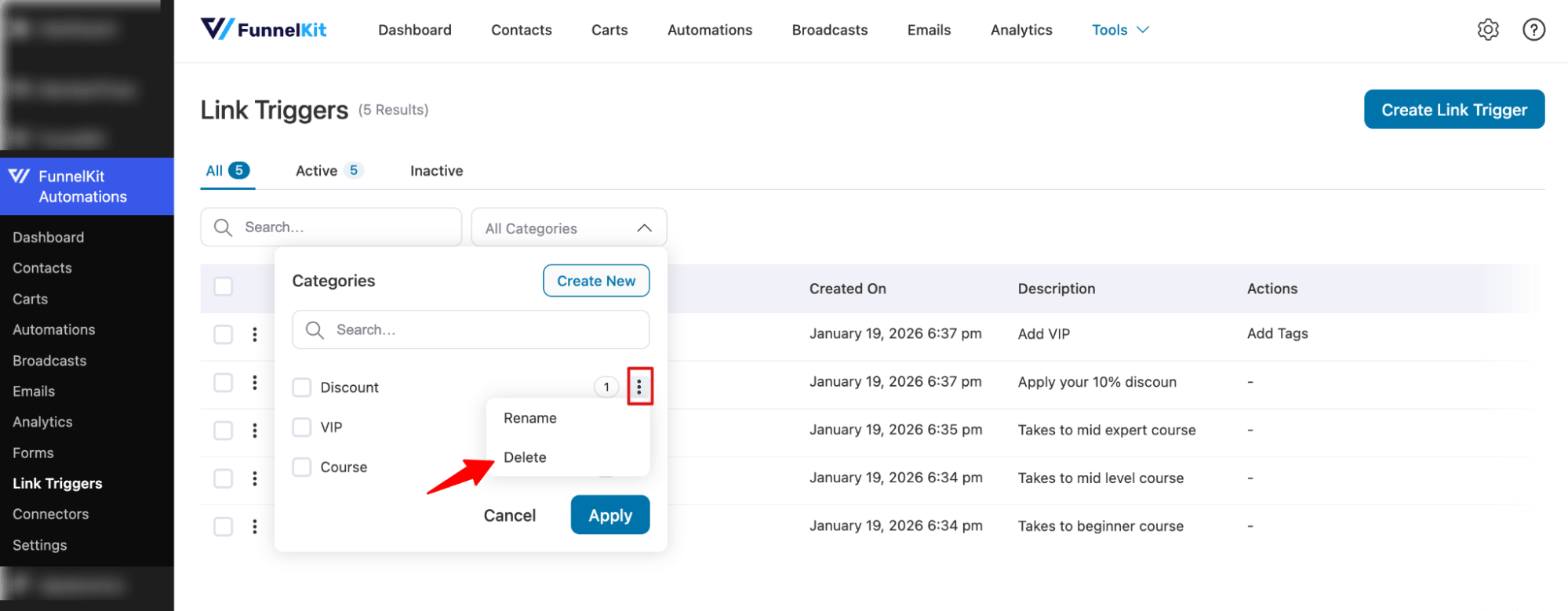Click the Create Link Trigger button

tap(1453, 110)
